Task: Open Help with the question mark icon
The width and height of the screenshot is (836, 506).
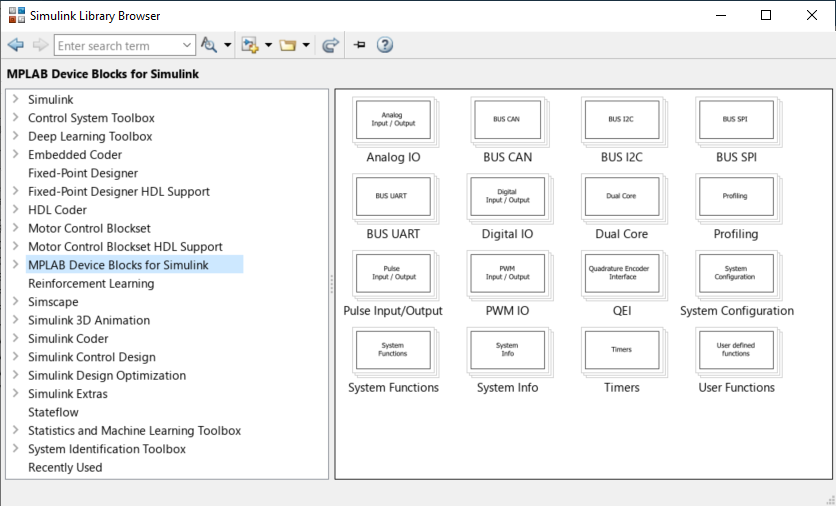Action: [x=385, y=45]
